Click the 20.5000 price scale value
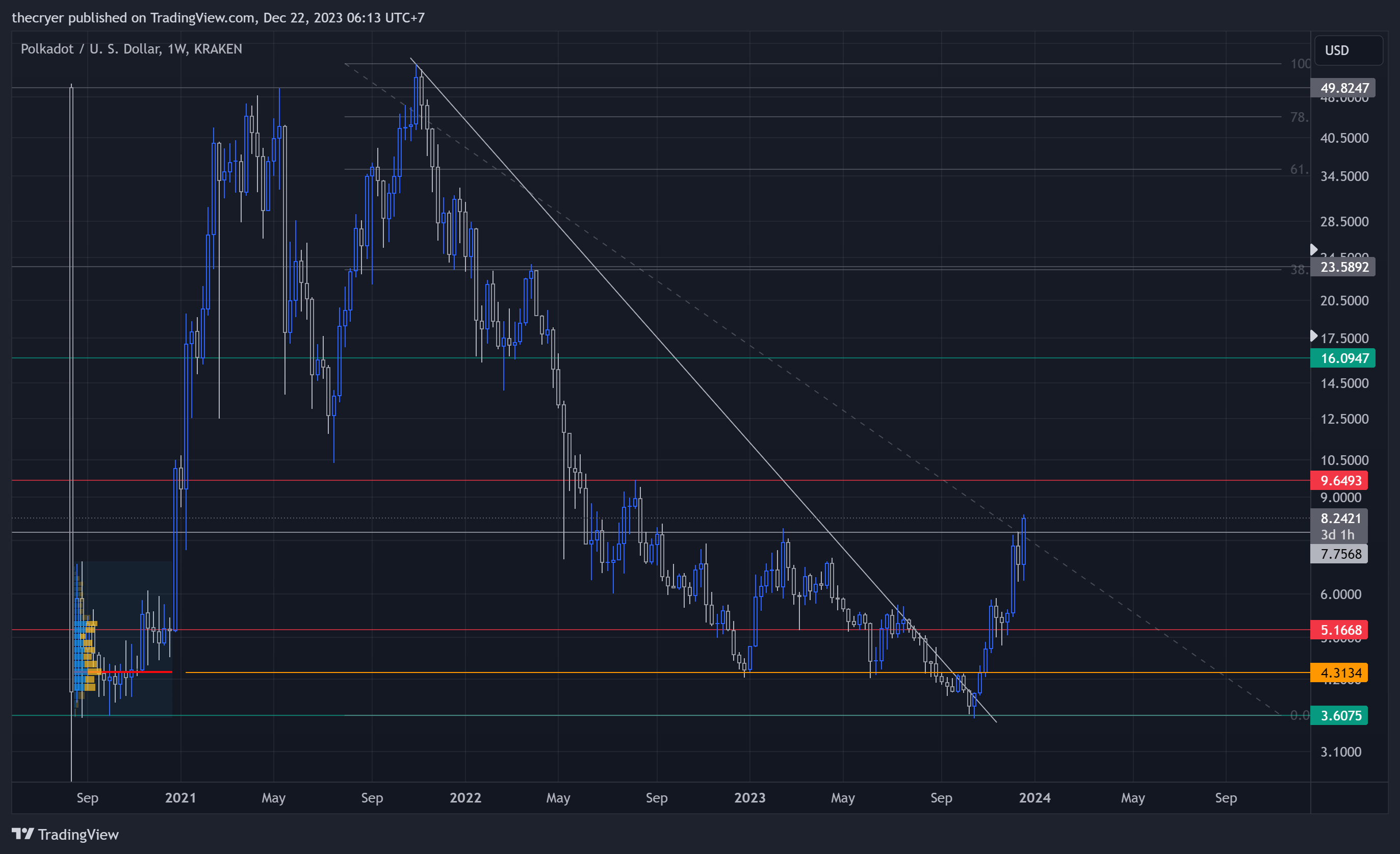The height and width of the screenshot is (854, 1400). 1344,301
